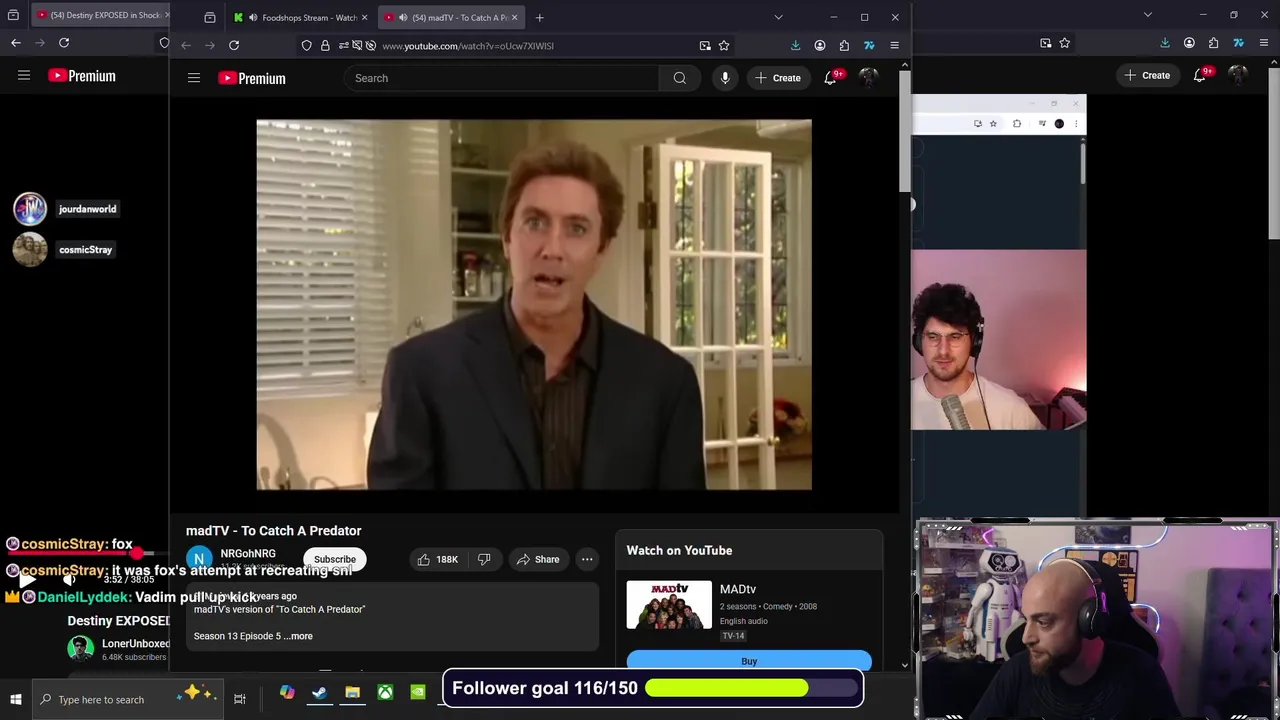Click Create button in back right window

point(1147,75)
